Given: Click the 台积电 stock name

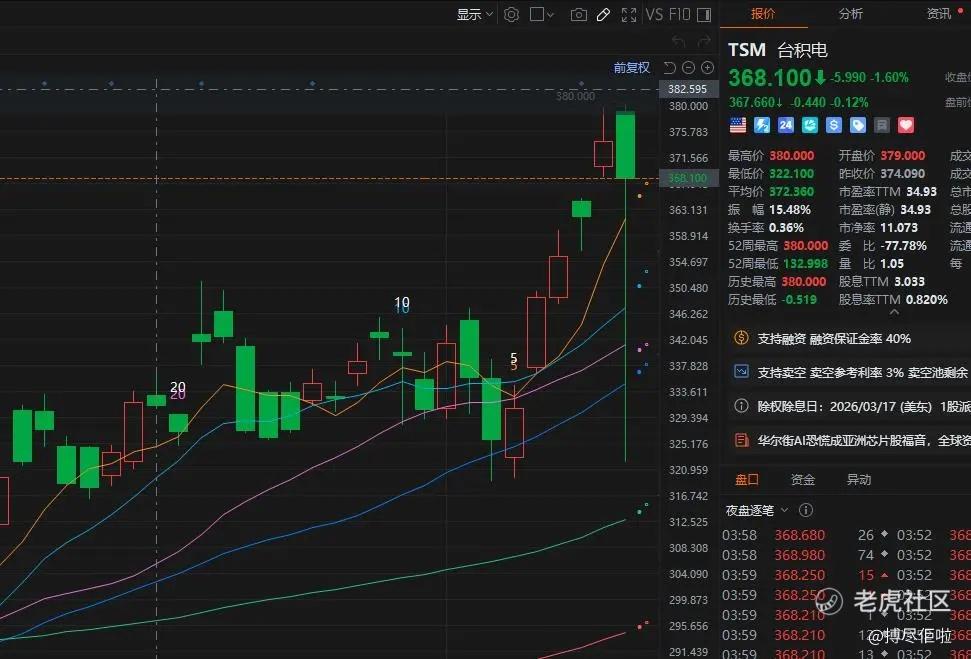Looking at the screenshot, I should click(803, 50).
